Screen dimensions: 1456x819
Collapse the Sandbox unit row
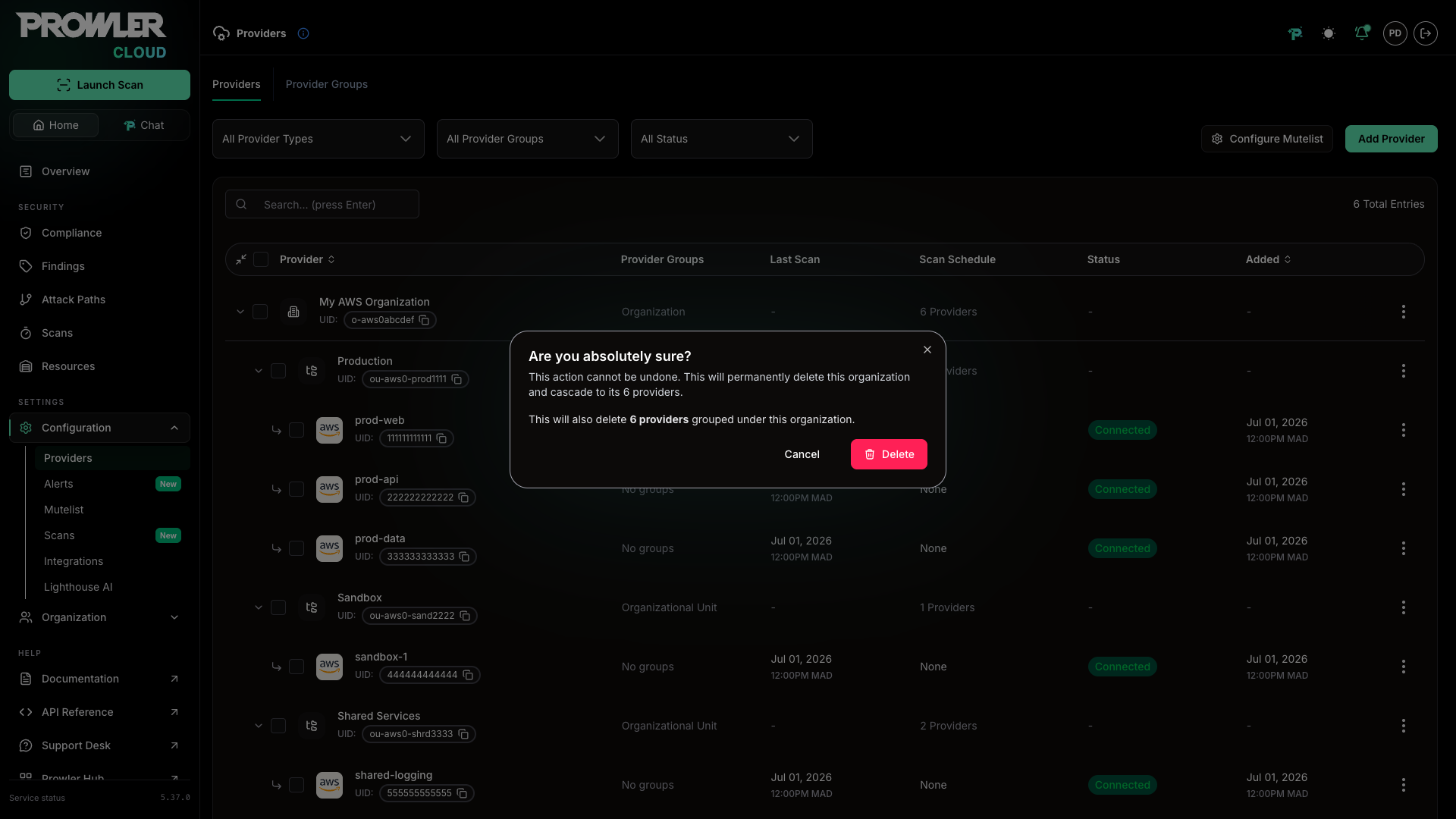pyautogui.click(x=259, y=607)
